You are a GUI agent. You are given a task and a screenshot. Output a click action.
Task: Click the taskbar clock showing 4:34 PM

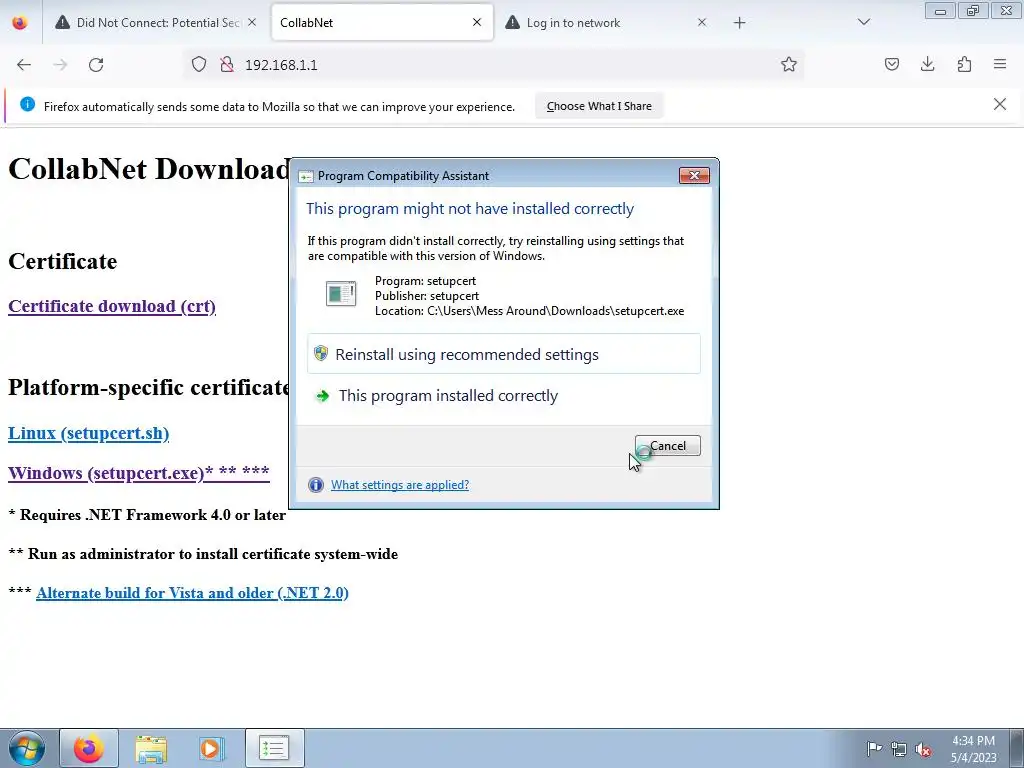point(973,749)
